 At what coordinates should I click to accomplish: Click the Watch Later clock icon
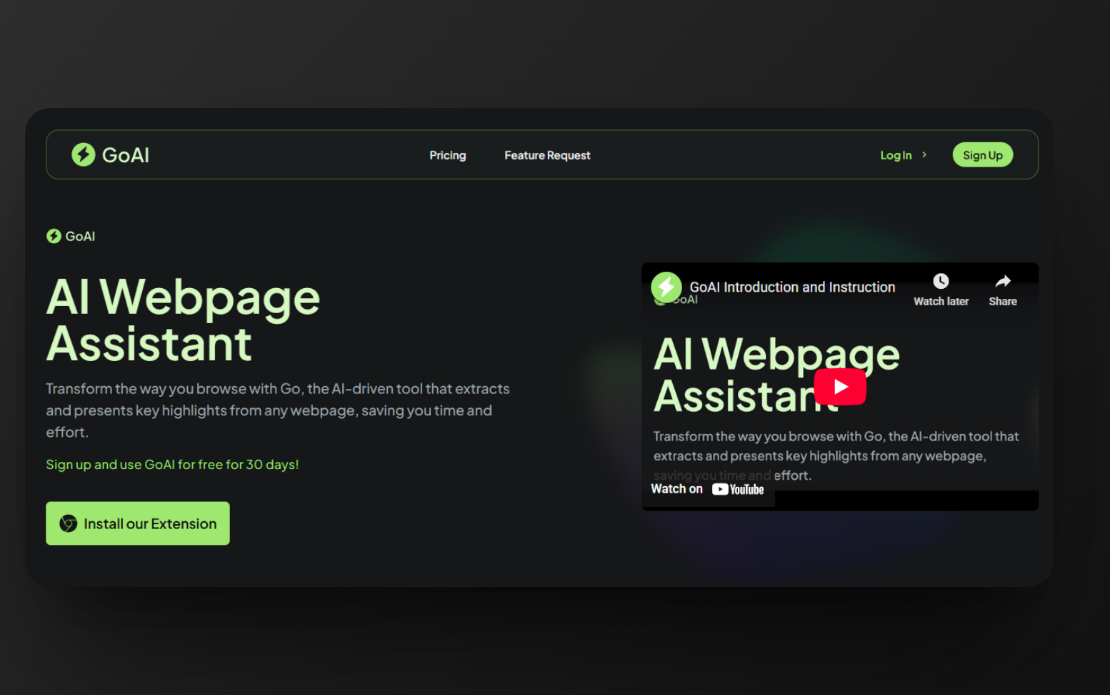940,281
